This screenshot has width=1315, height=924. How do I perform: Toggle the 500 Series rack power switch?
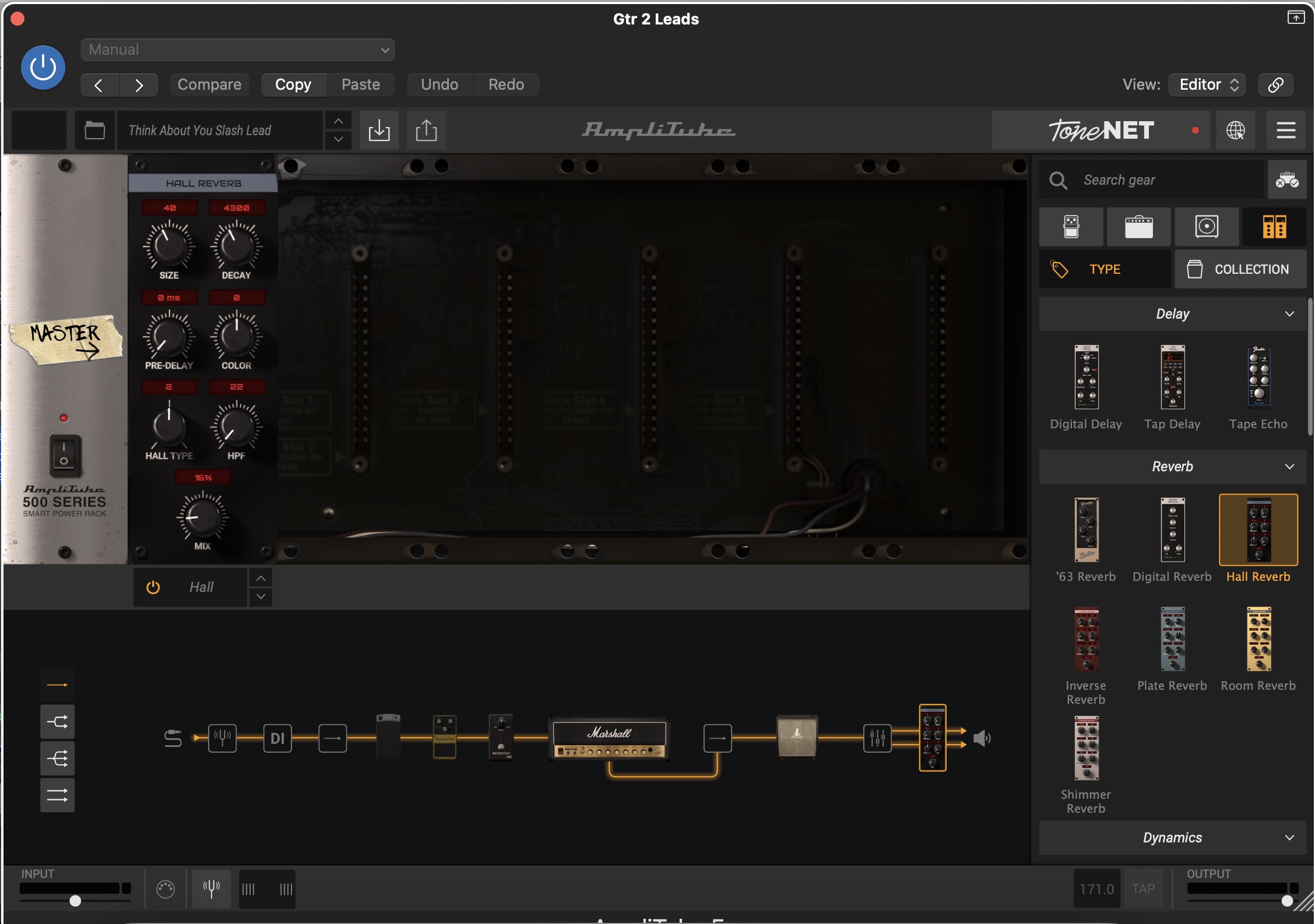[64, 455]
